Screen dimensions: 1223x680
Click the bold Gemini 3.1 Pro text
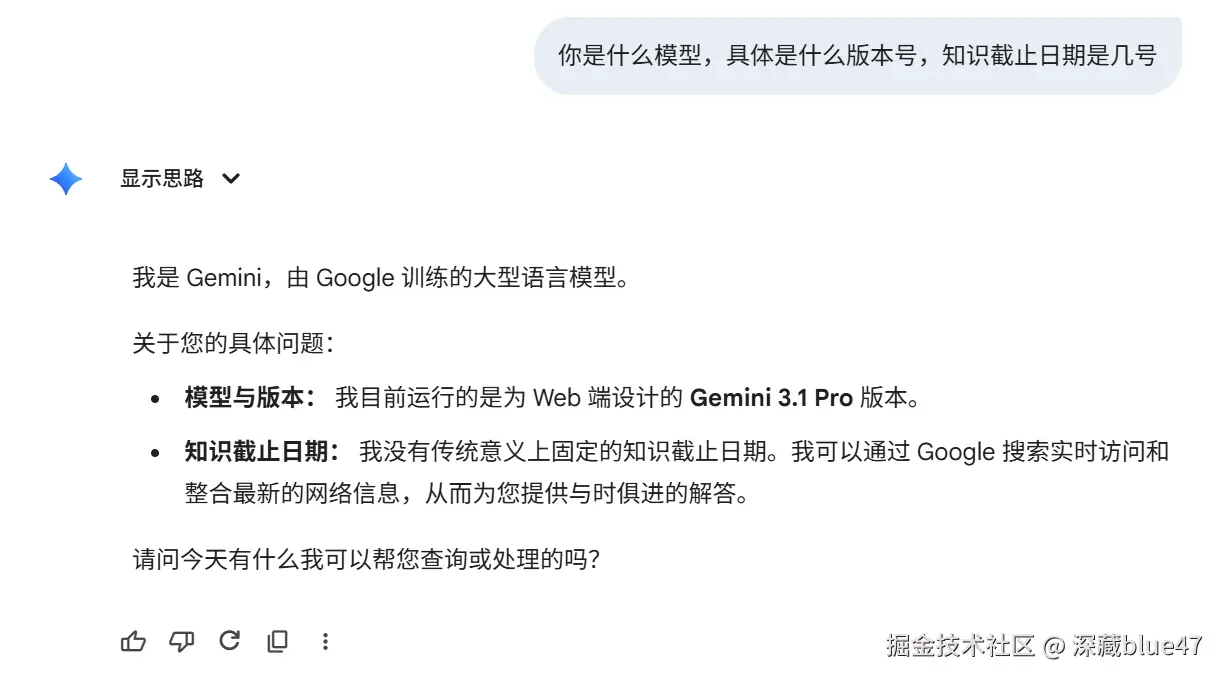point(771,398)
